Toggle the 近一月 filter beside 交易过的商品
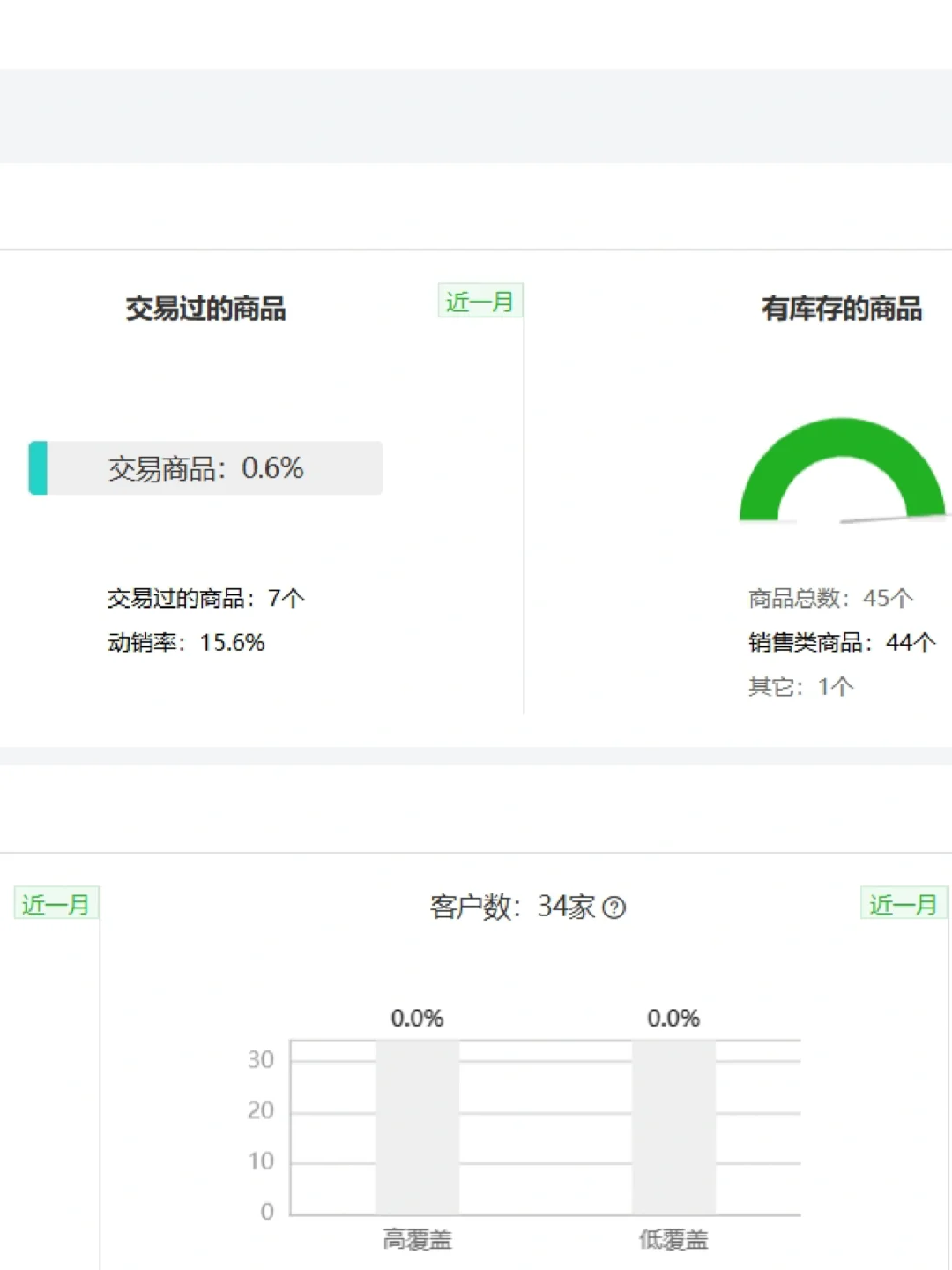The image size is (952, 1270). coord(481,300)
